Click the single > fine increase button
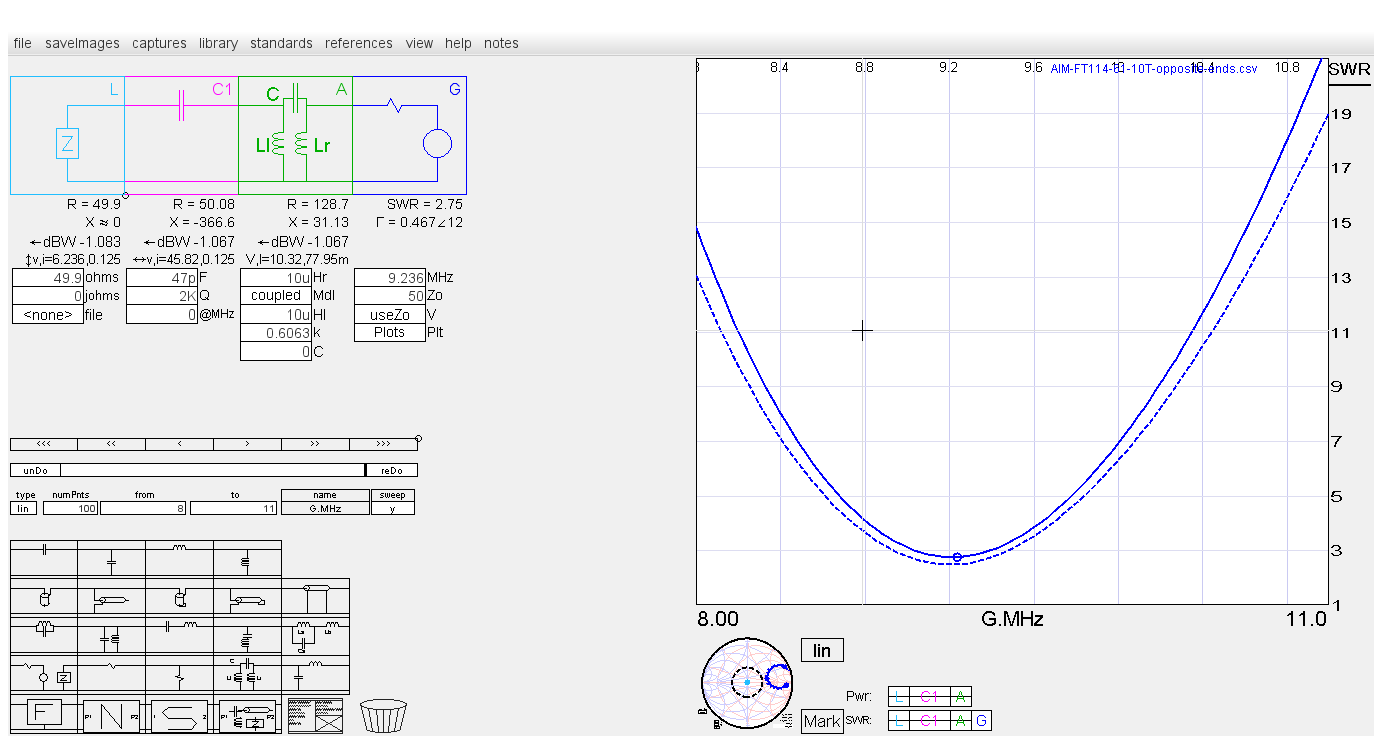 (247, 444)
